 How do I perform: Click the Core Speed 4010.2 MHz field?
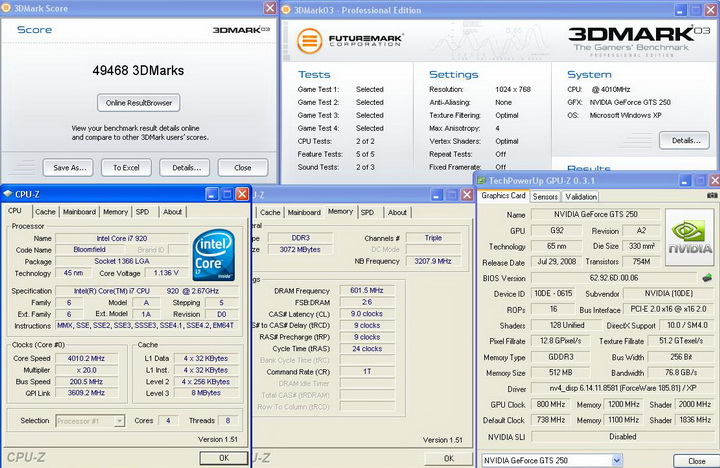click(x=86, y=358)
